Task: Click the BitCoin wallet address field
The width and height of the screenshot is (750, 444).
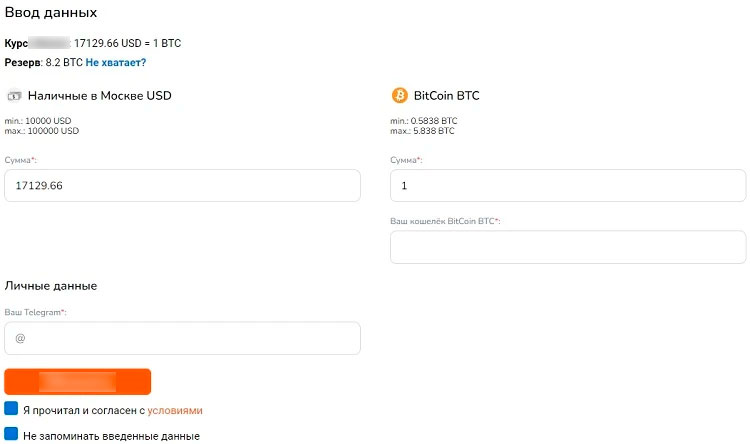Action: coord(567,247)
